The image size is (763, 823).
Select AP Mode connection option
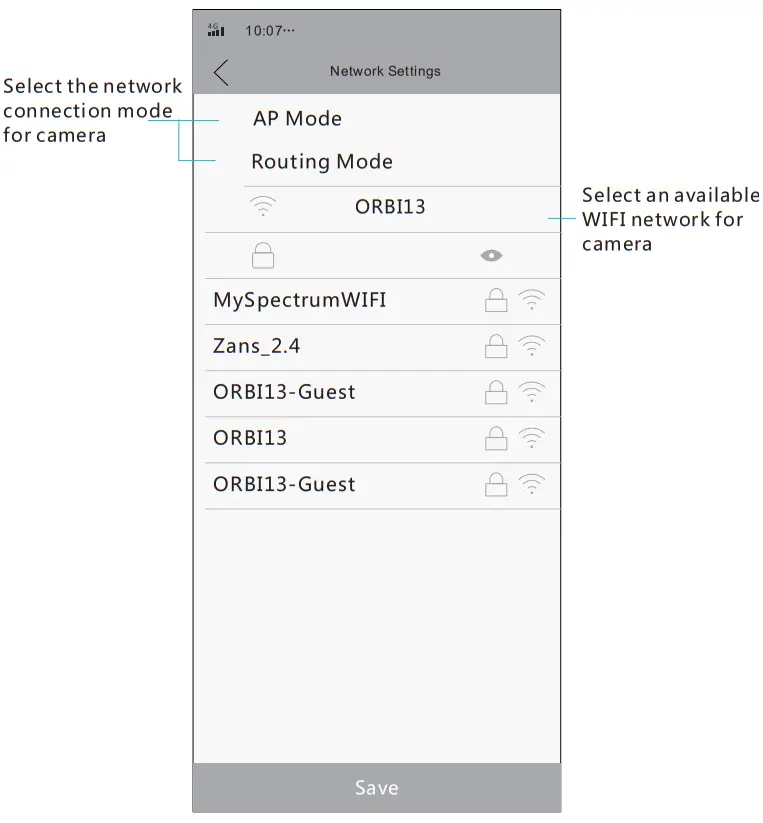point(297,119)
